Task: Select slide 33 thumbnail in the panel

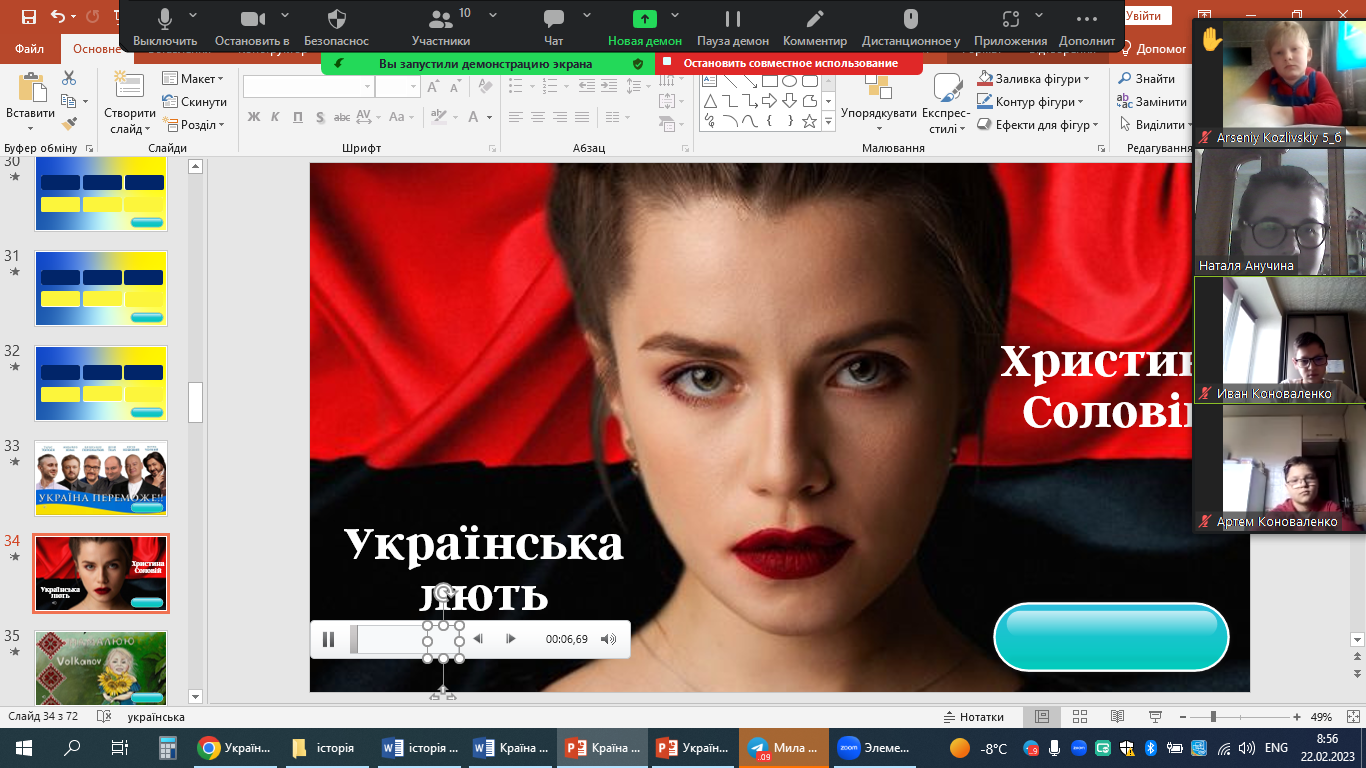Action: coord(101,478)
